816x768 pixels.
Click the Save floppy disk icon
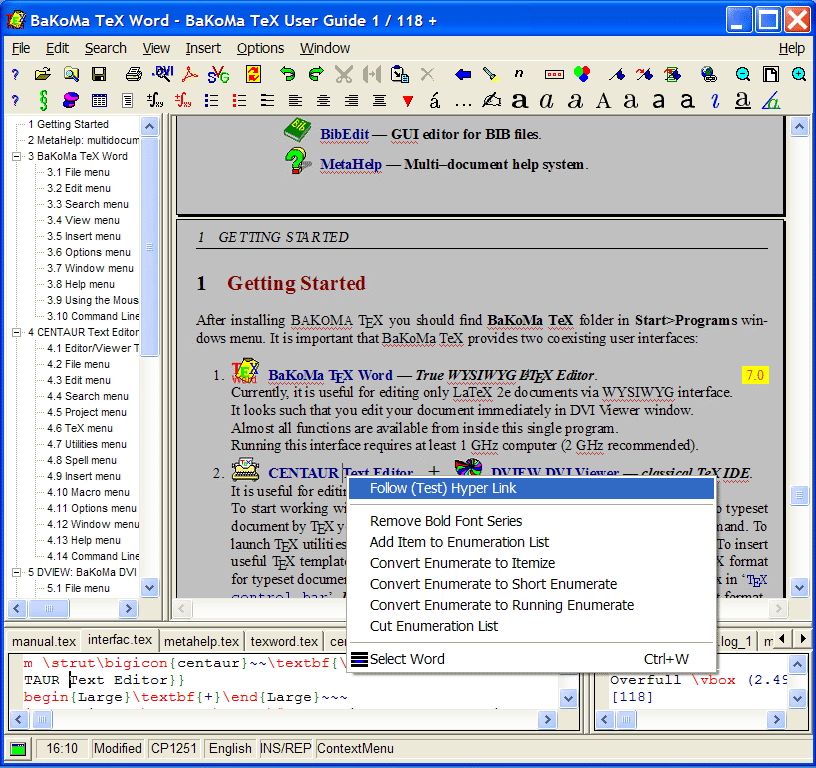click(x=99, y=74)
